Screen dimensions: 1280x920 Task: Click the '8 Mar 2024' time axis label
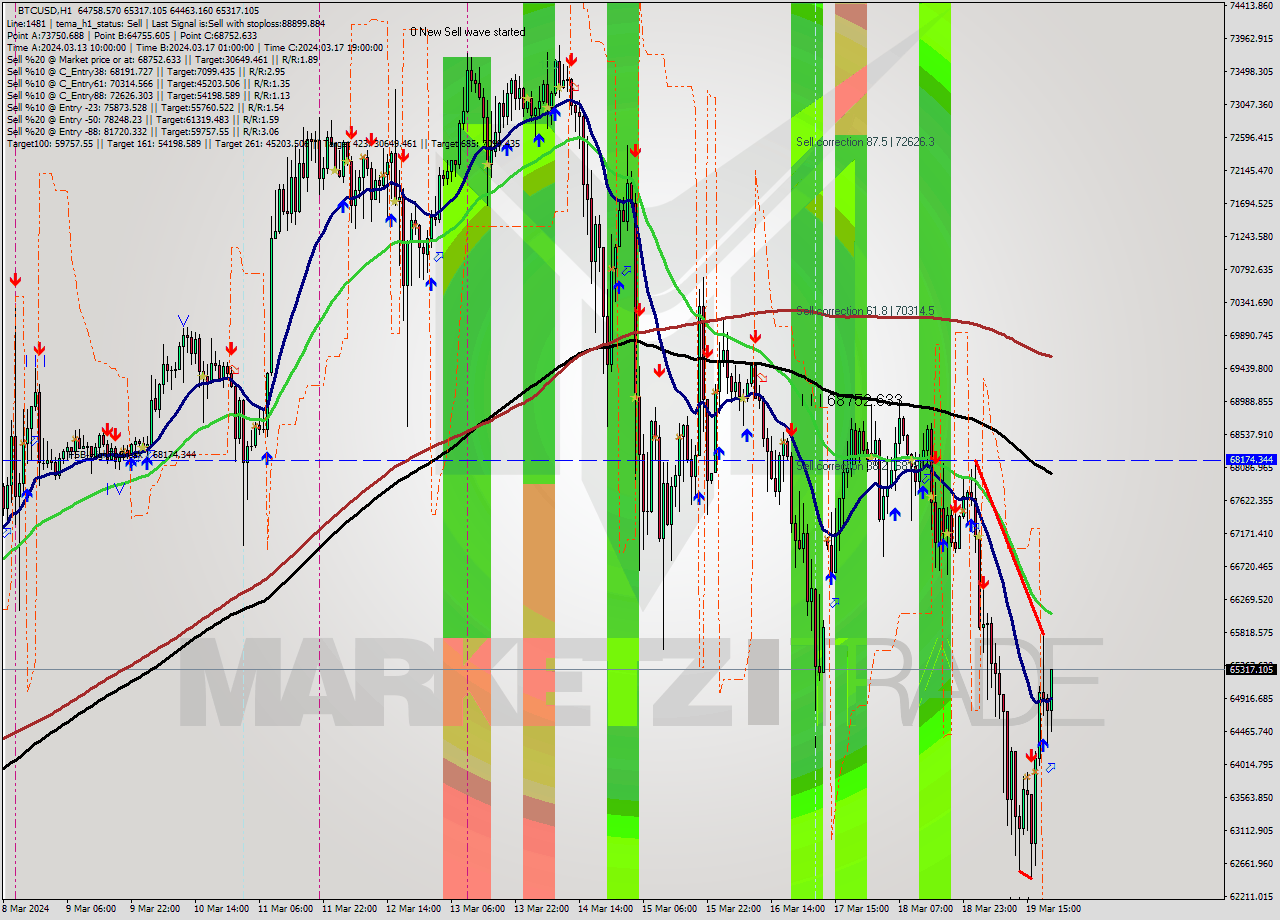click(x=24, y=909)
